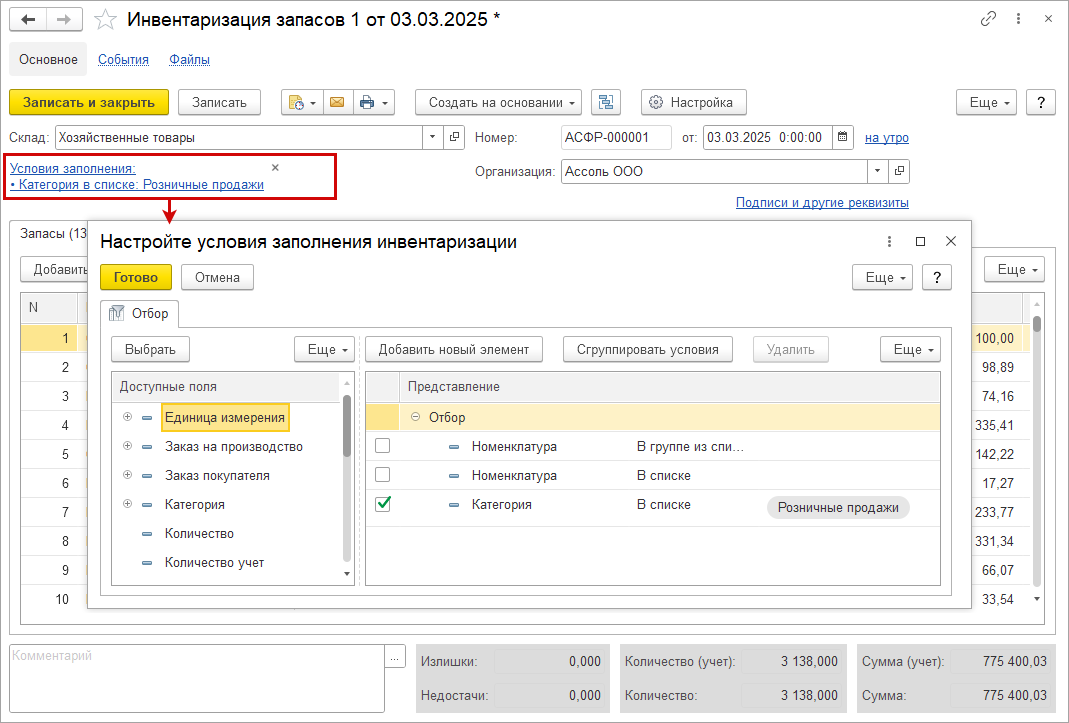Select the Количество учет field row

(225, 563)
